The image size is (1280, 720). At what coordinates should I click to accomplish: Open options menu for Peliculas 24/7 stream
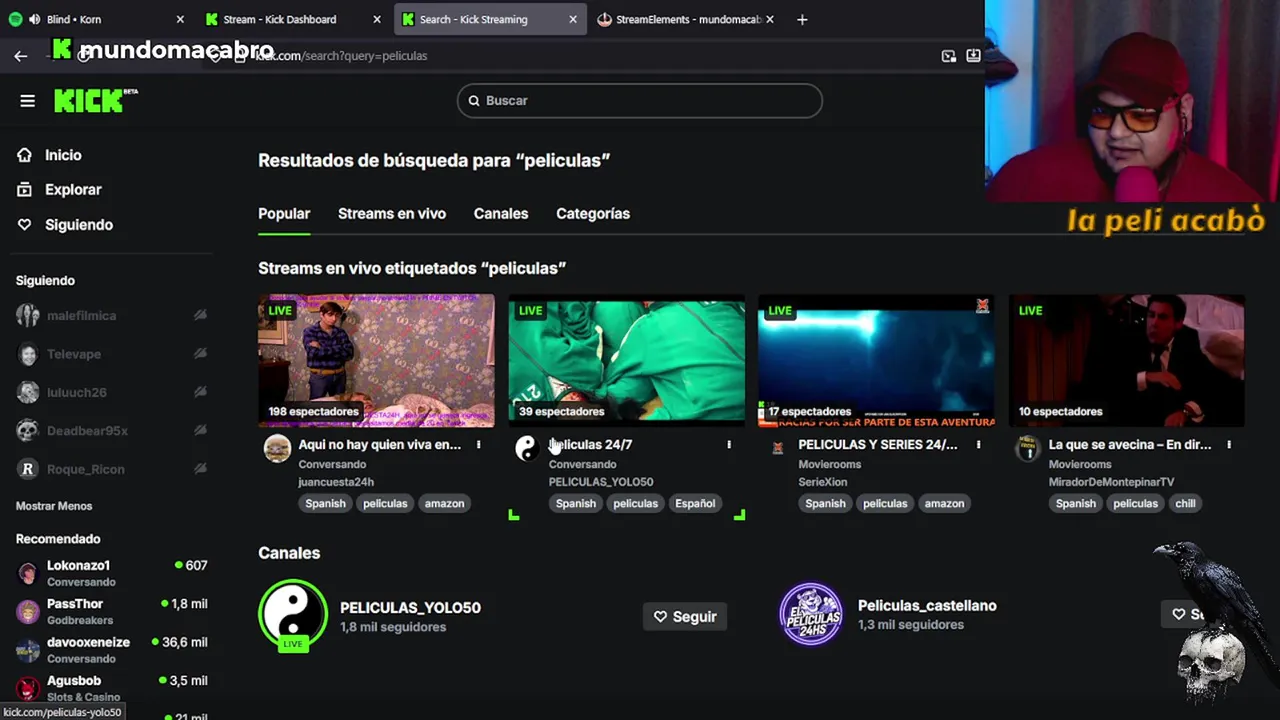(x=728, y=445)
